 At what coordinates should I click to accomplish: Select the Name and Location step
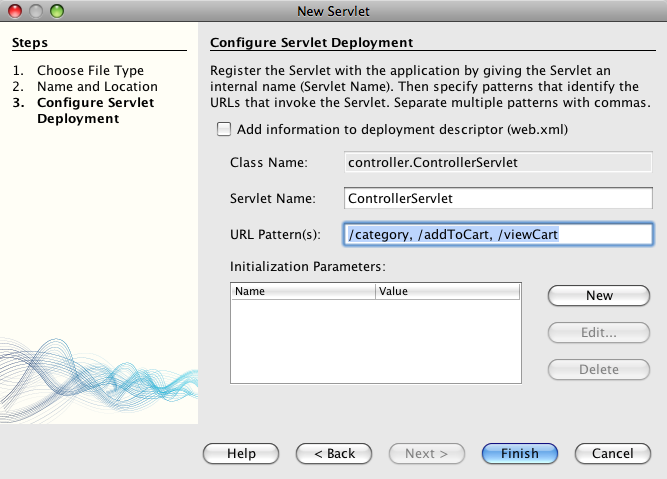[x=97, y=87]
